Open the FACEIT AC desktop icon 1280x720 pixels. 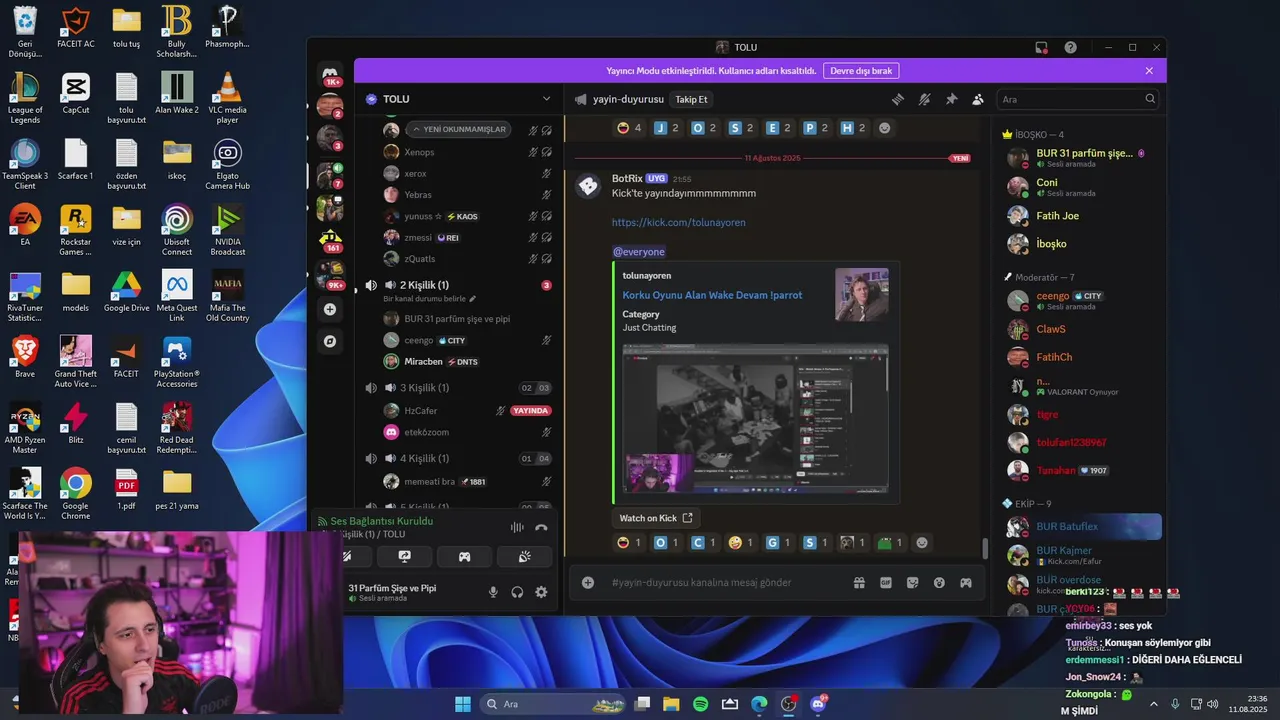click(x=75, y=28)
